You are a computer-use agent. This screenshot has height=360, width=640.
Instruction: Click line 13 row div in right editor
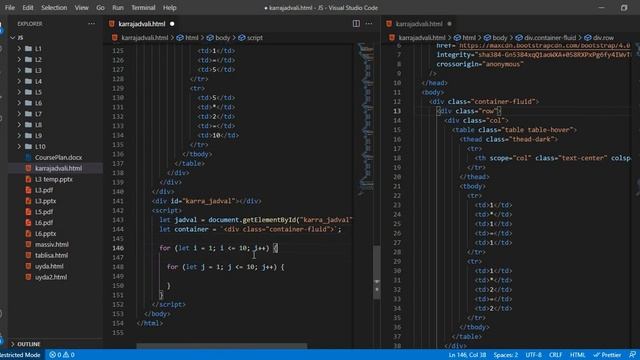tap(469, 111)
